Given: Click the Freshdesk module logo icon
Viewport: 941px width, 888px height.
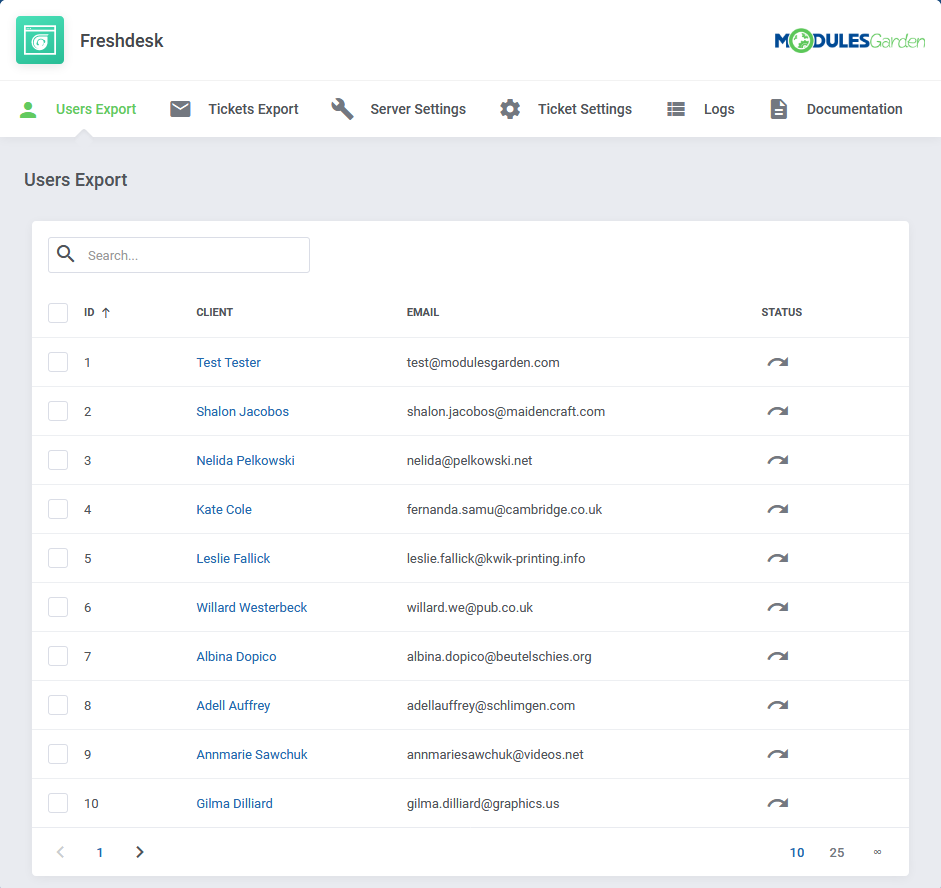Looking at the screenshot, I should pyautogui.click(x=40, y=40).
